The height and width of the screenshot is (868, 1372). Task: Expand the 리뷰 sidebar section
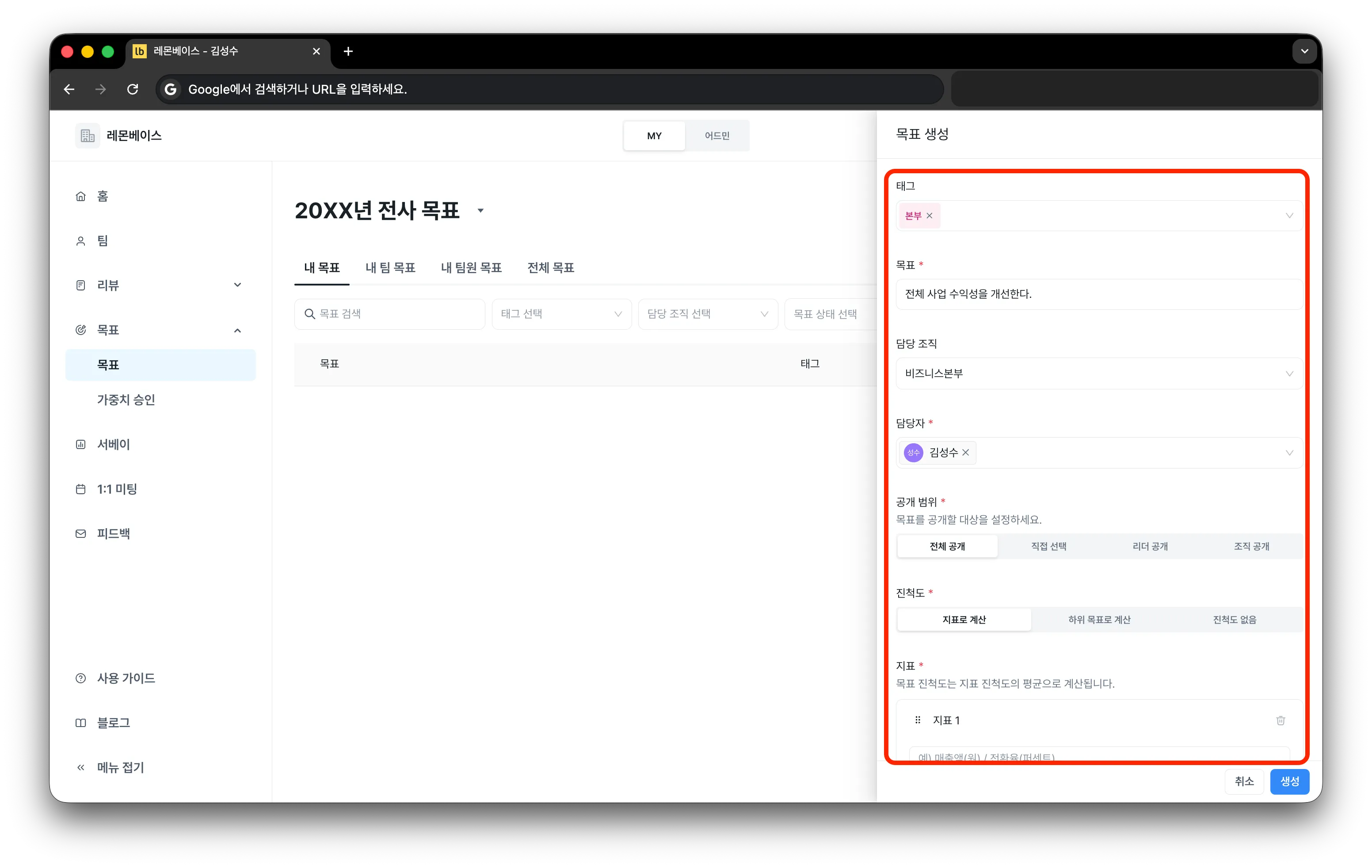(x=238, y=286)
